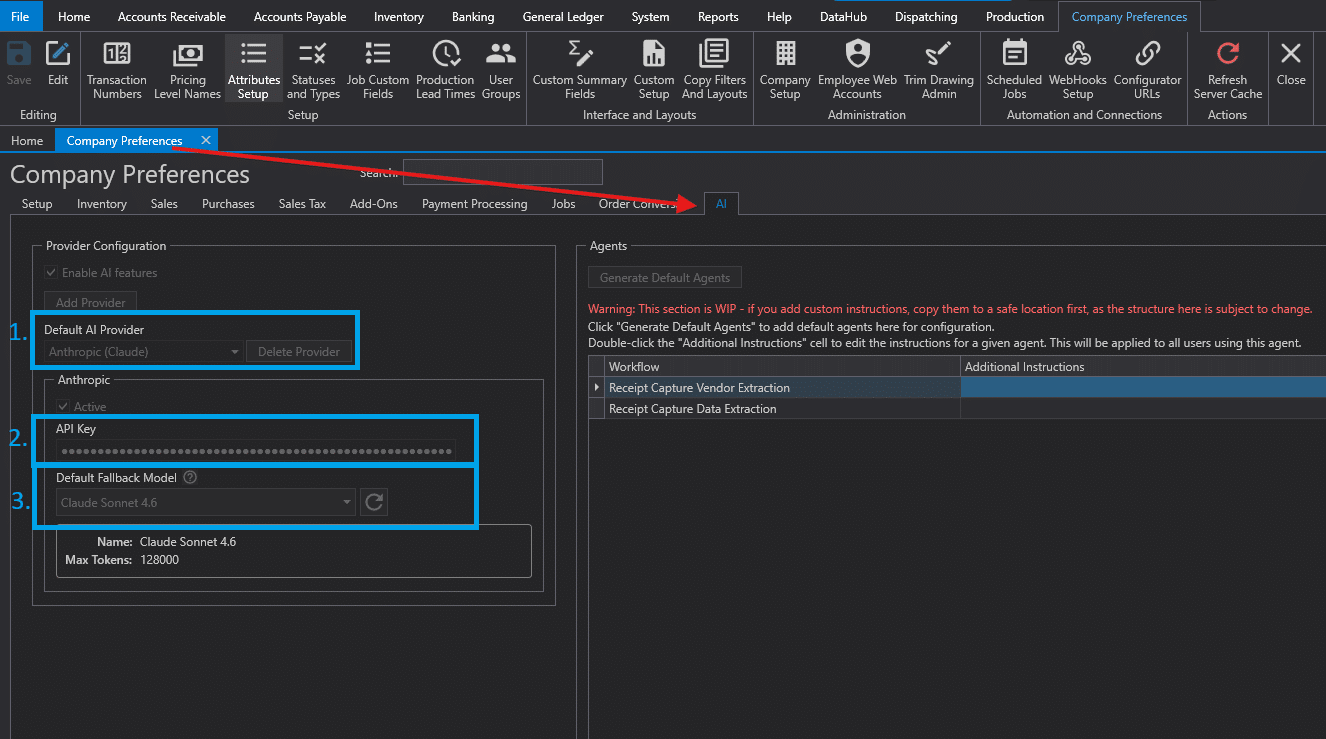The image size is (1326, 739).
Task: Click the Delete Provider button
Action: [299, 352]
